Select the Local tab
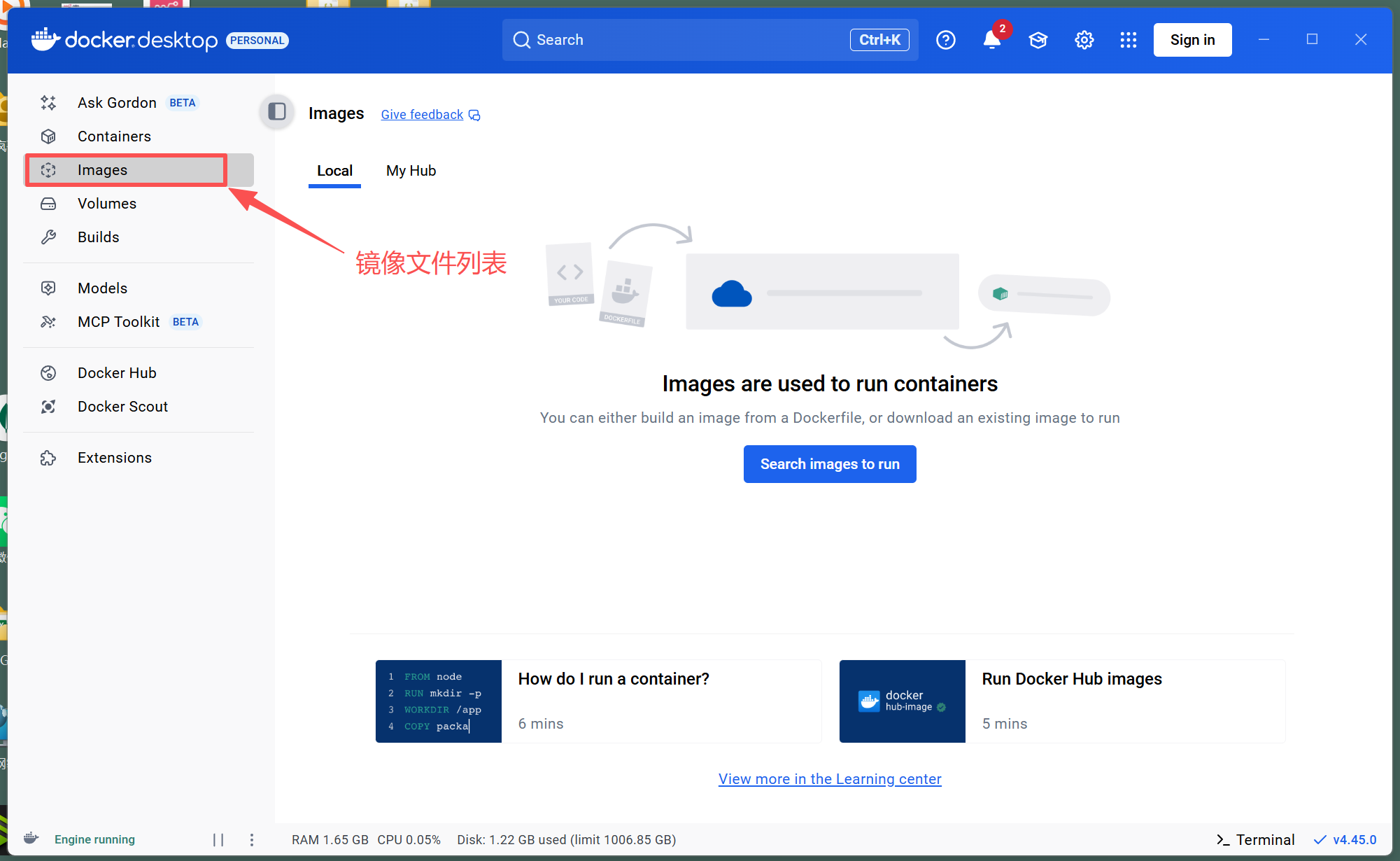 coord(334,171)
